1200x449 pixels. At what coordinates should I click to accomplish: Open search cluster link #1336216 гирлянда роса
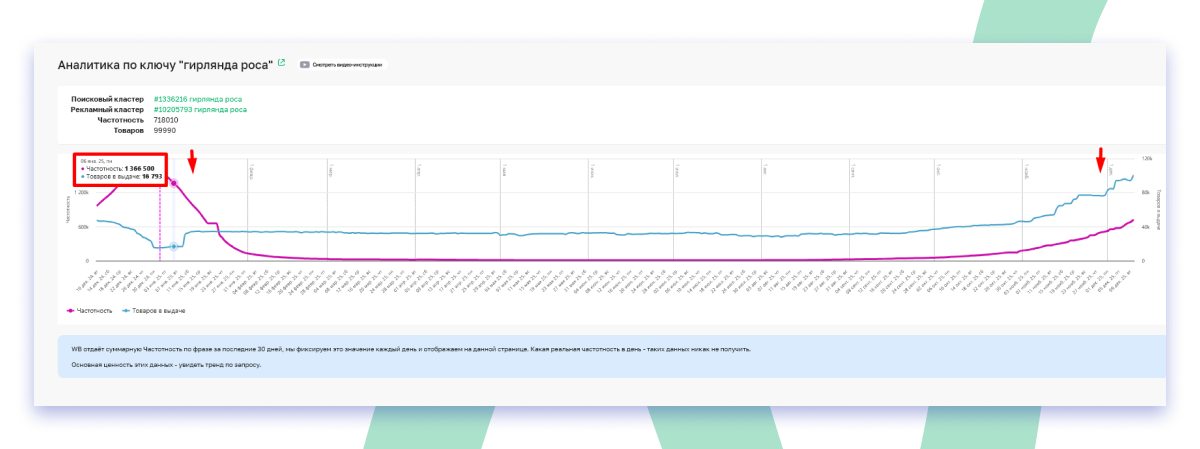pyautogui.click(x=198, y=100)
